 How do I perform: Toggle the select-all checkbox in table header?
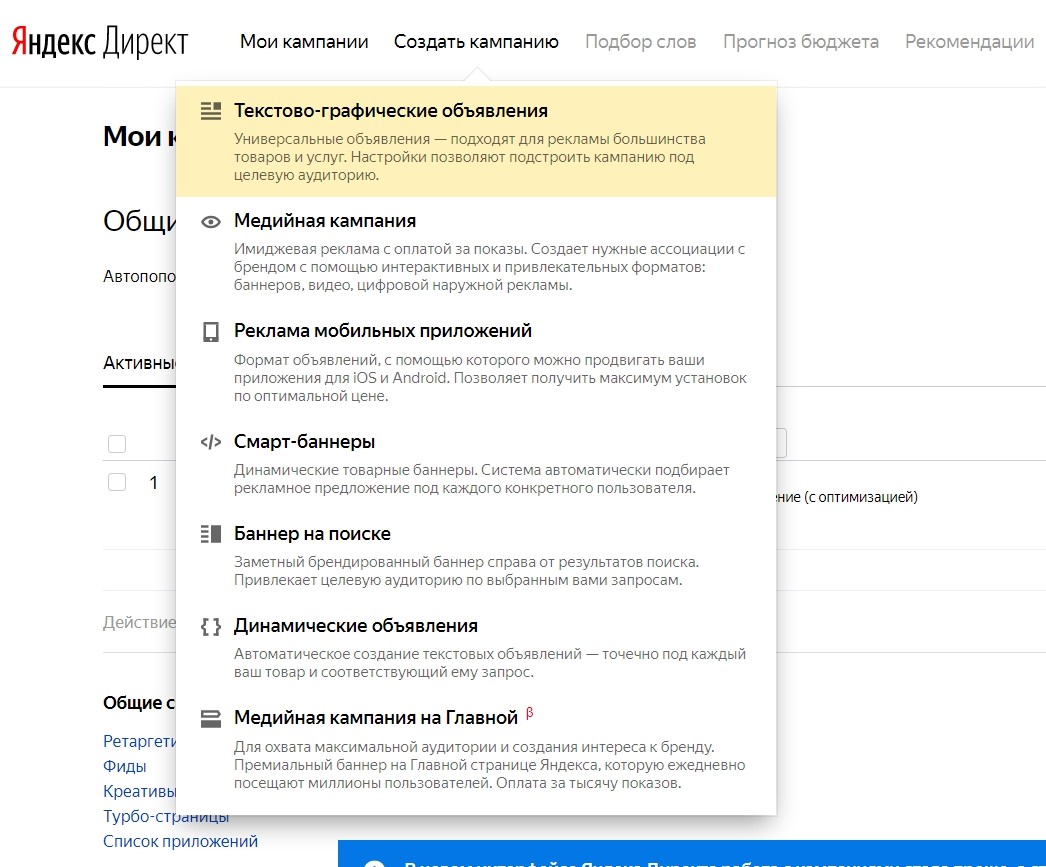[117, 443]
